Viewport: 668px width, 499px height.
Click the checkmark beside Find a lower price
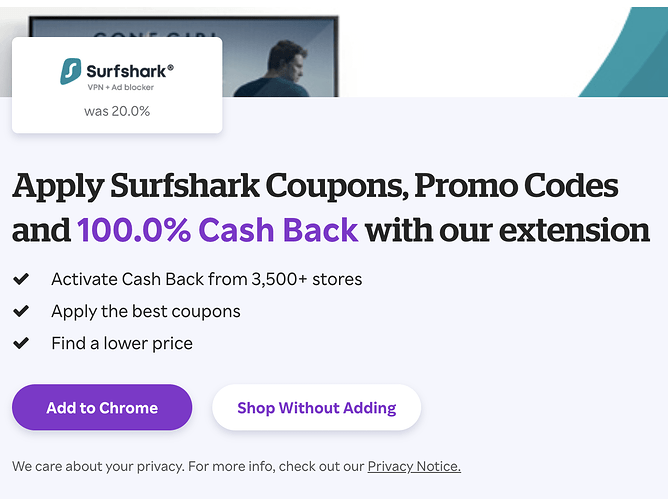(x=21, y=343)
